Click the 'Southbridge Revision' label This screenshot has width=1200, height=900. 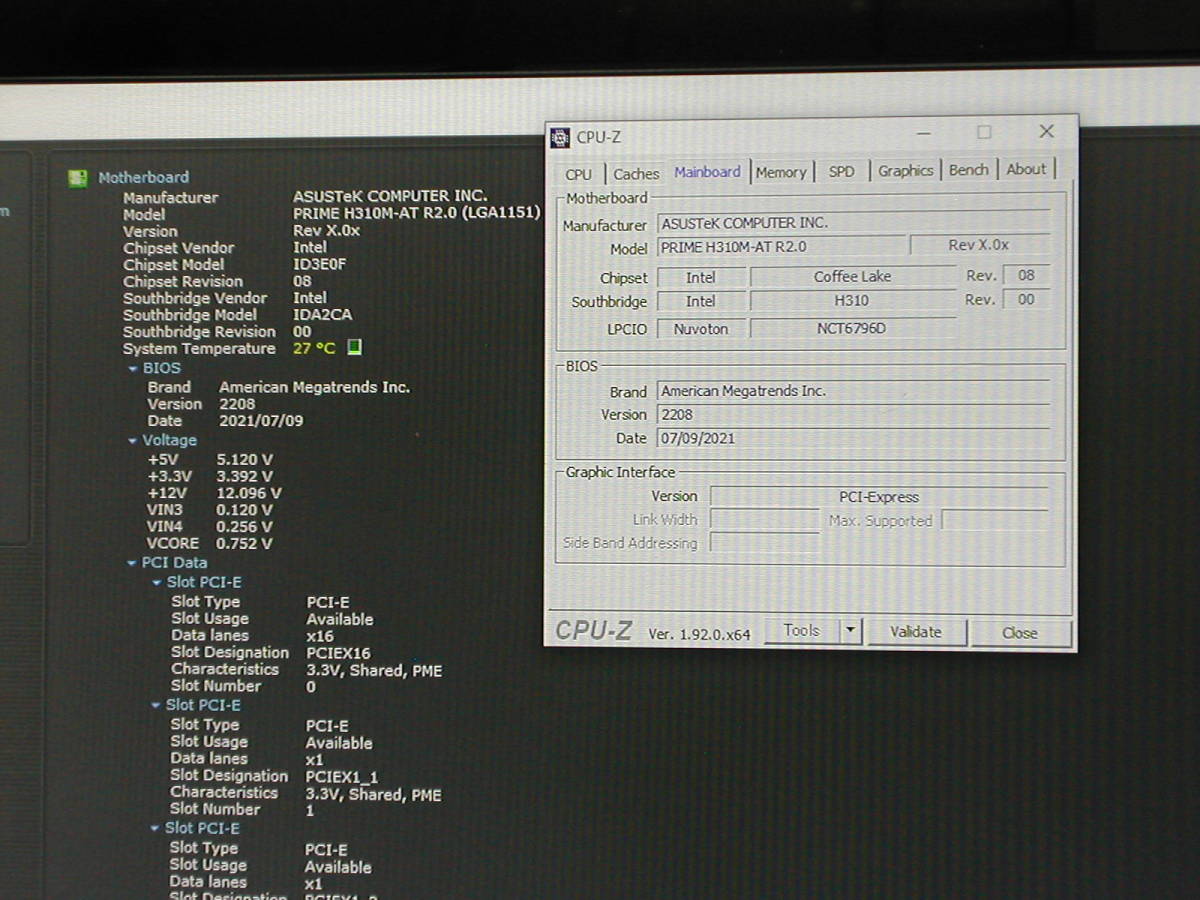[x=199, y=332]
